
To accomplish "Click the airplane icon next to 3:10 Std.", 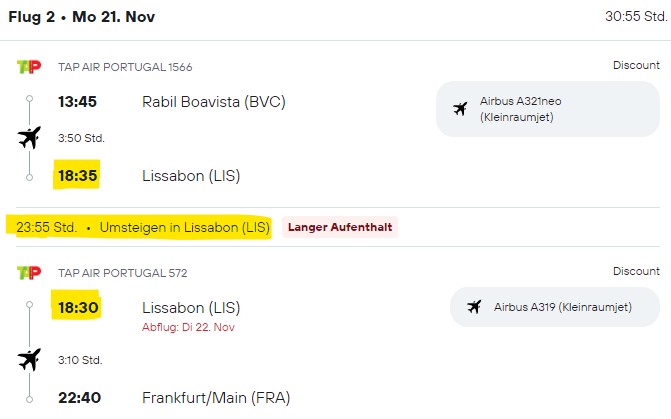I will tap(29, 360).
